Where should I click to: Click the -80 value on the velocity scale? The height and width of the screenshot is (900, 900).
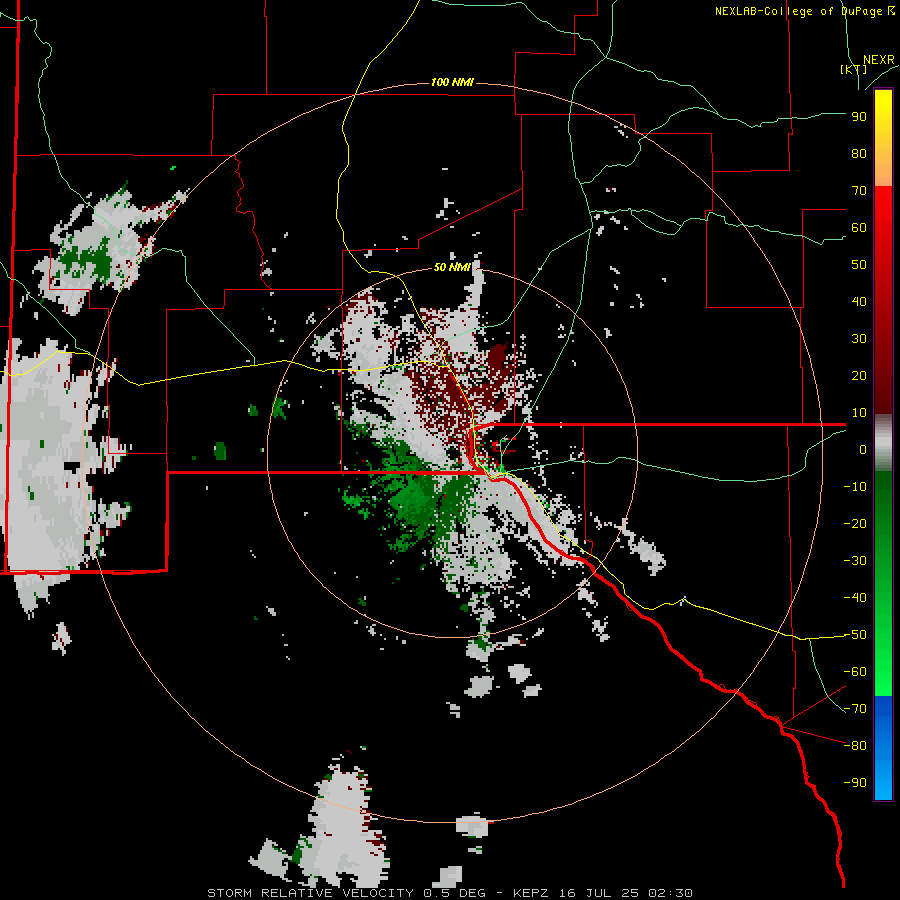tap(855, 746)
